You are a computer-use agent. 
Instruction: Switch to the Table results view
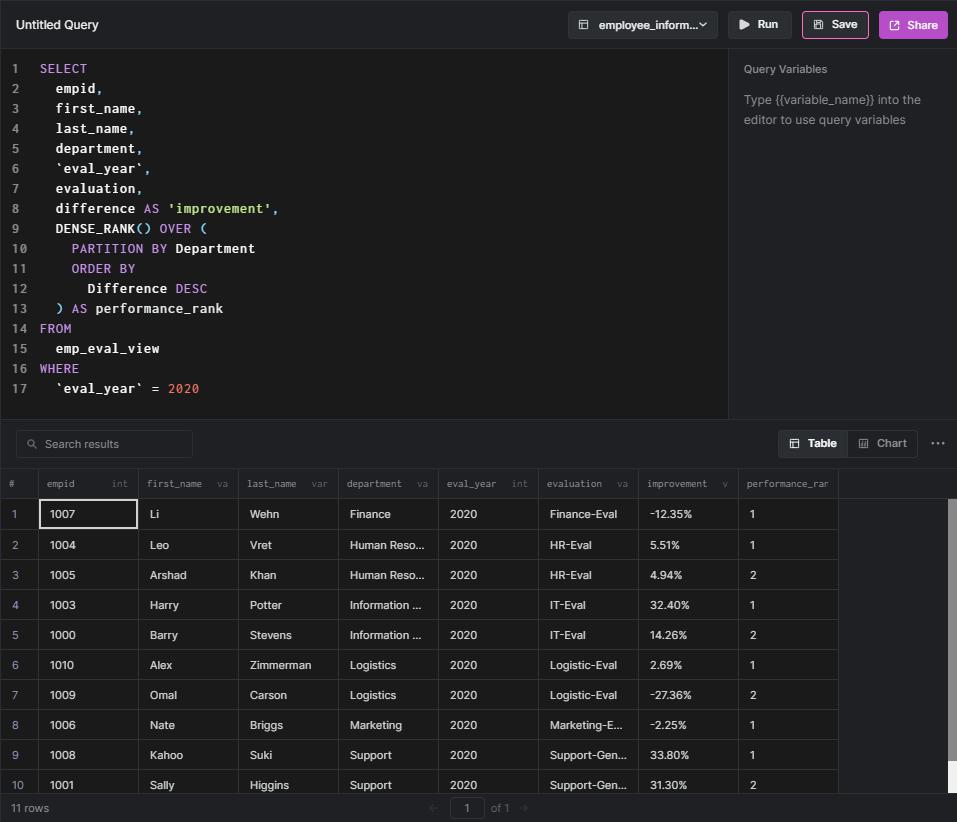click(x=813, y=444)
